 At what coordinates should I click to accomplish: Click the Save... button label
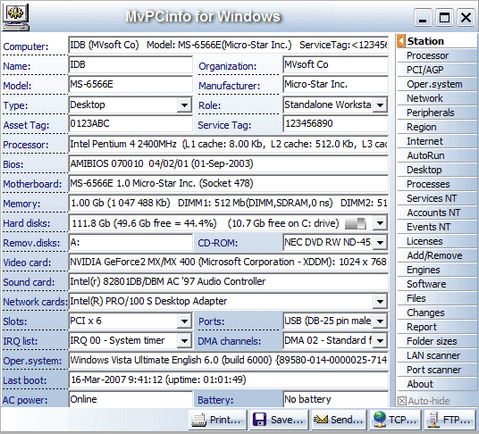[287, 420]
